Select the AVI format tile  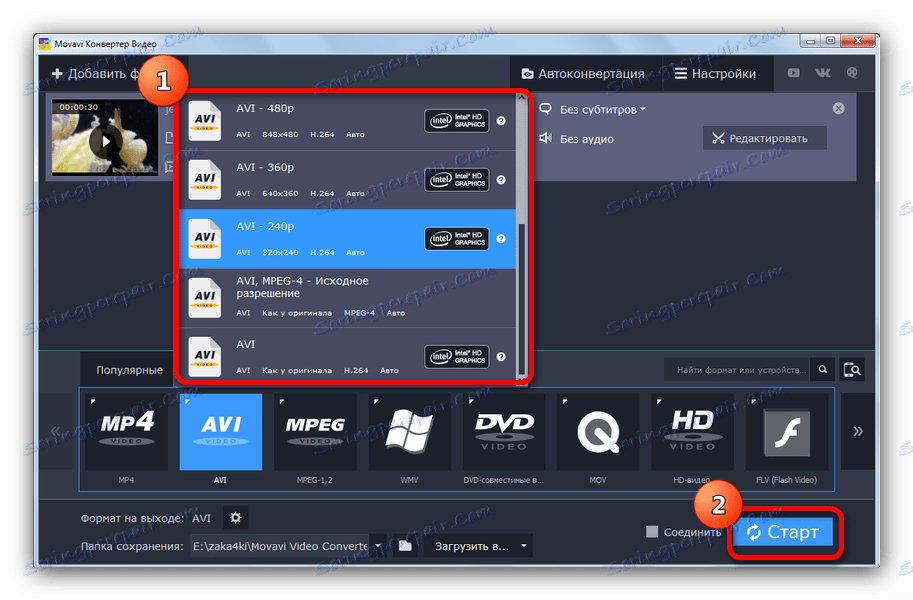click(x=221, y=432)
